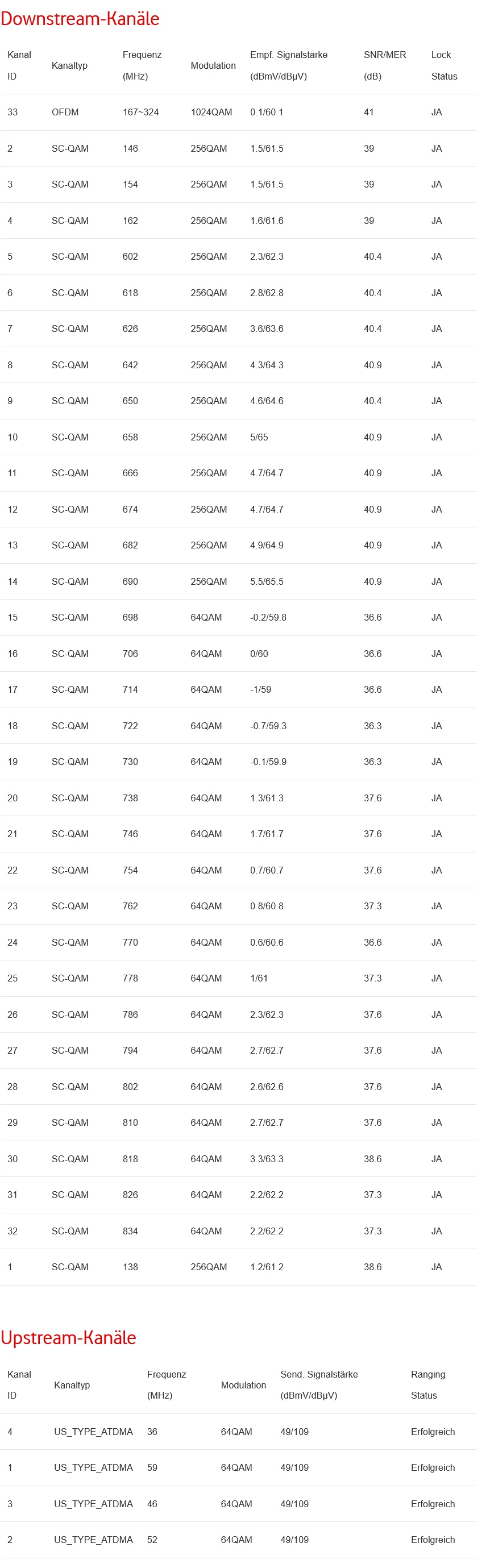This screenshot has height=1568, width=490.
Task: Select the OFDM channel 33 row
Action: [x=65, y=112]
